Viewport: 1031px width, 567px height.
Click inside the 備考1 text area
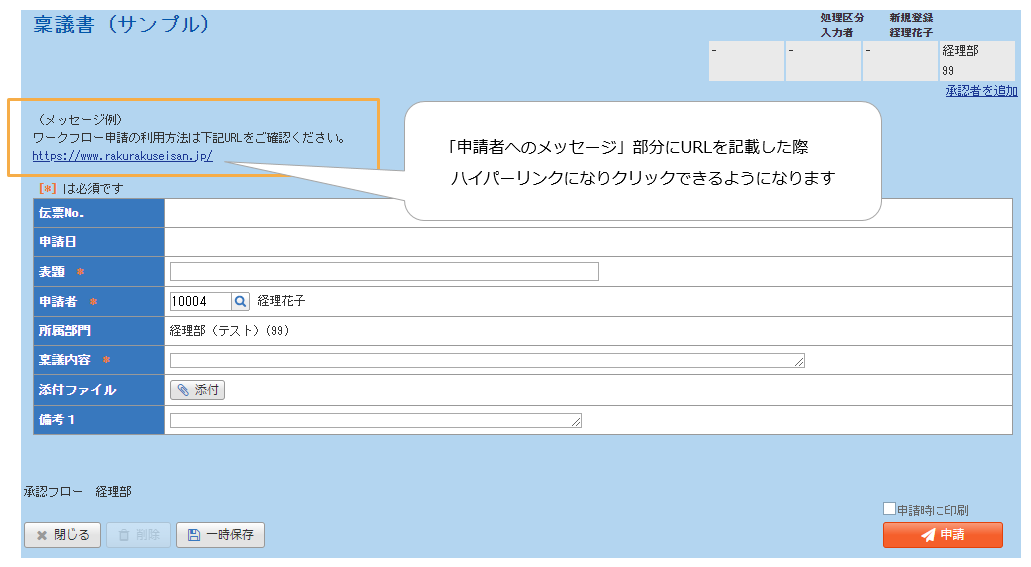pos(375,421)
